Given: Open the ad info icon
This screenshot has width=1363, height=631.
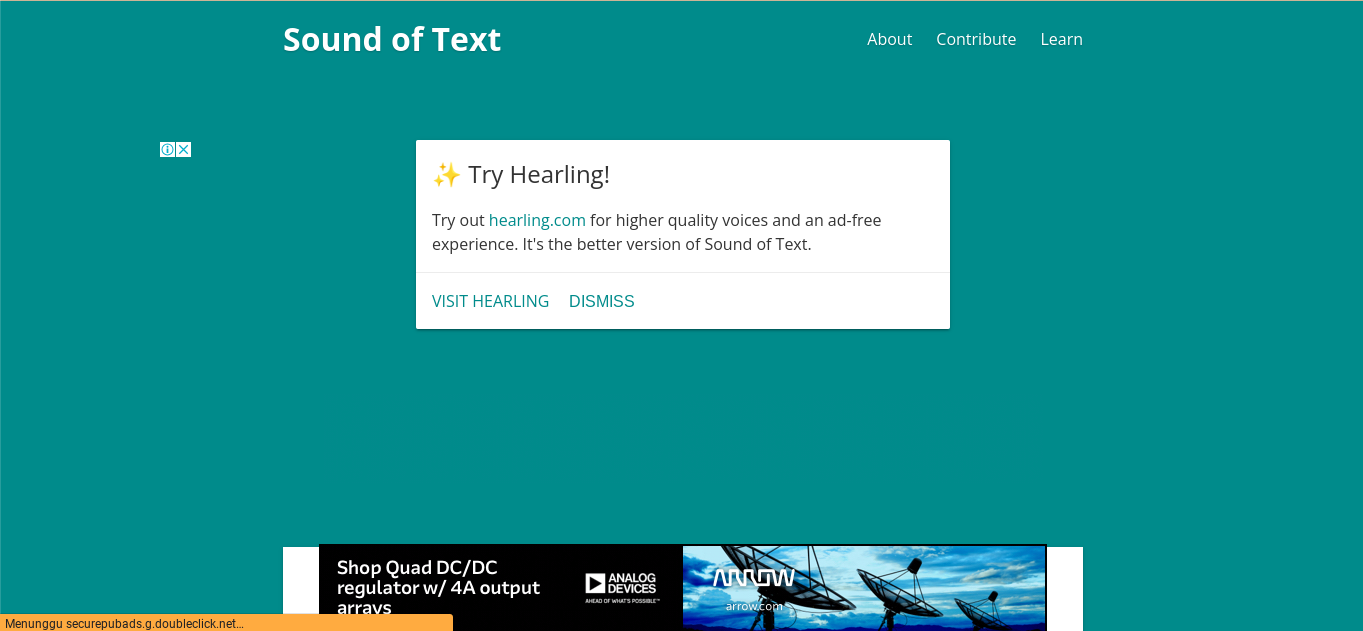Looking at the screenshot, I should [x=168, y=150].
